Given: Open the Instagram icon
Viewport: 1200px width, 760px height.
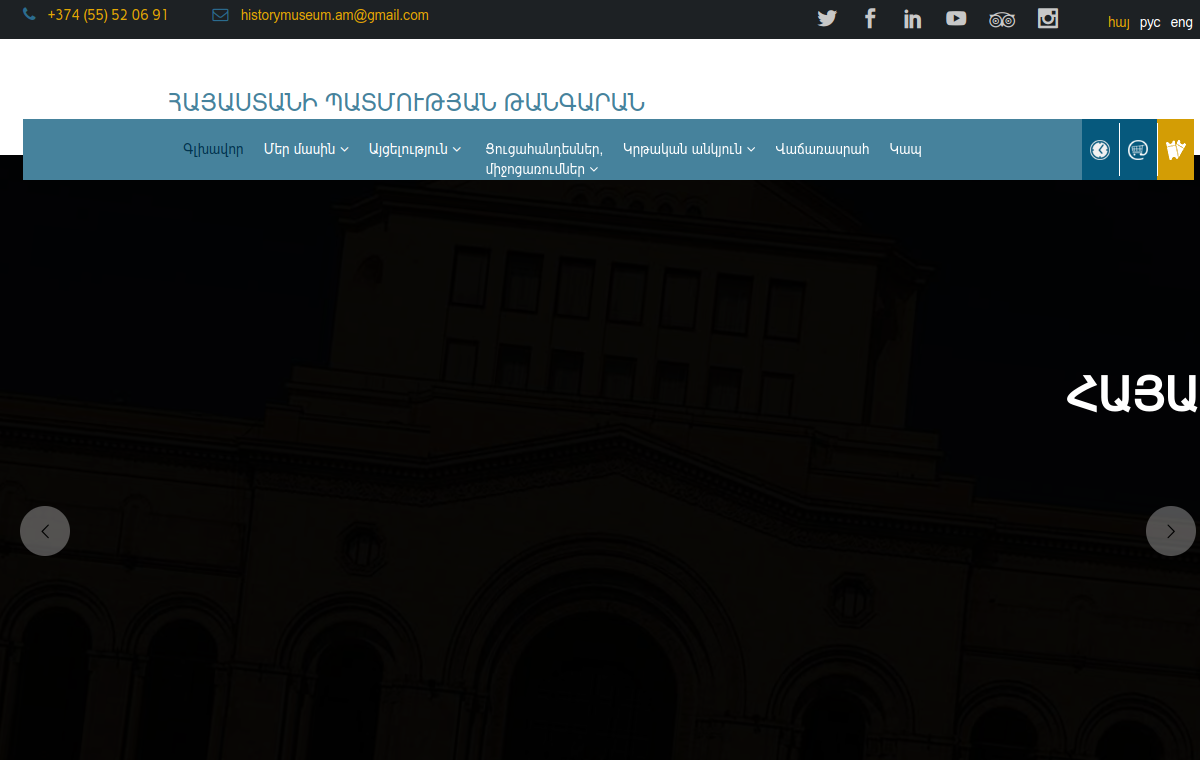Looking at the screenshot, I should pos(1048,18).
